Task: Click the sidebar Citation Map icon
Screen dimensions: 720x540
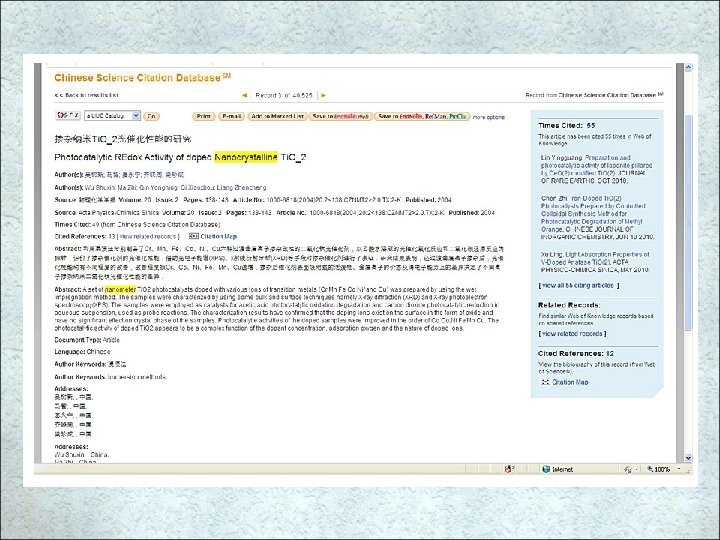Action: point(546,382)
